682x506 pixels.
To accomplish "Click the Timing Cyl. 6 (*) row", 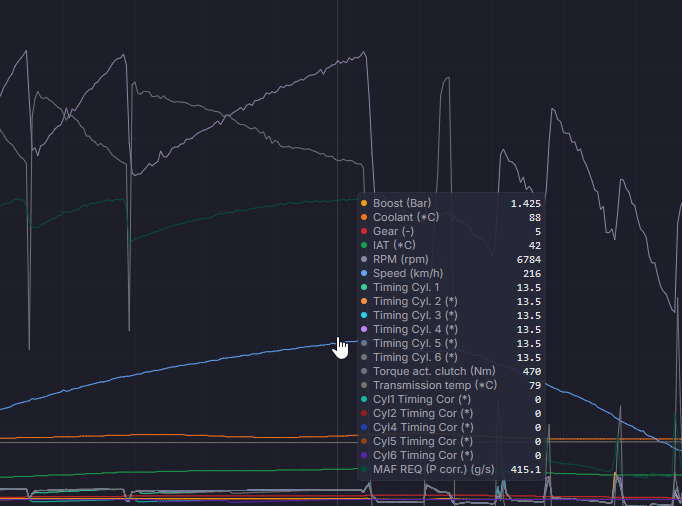I will coord(451,357).
